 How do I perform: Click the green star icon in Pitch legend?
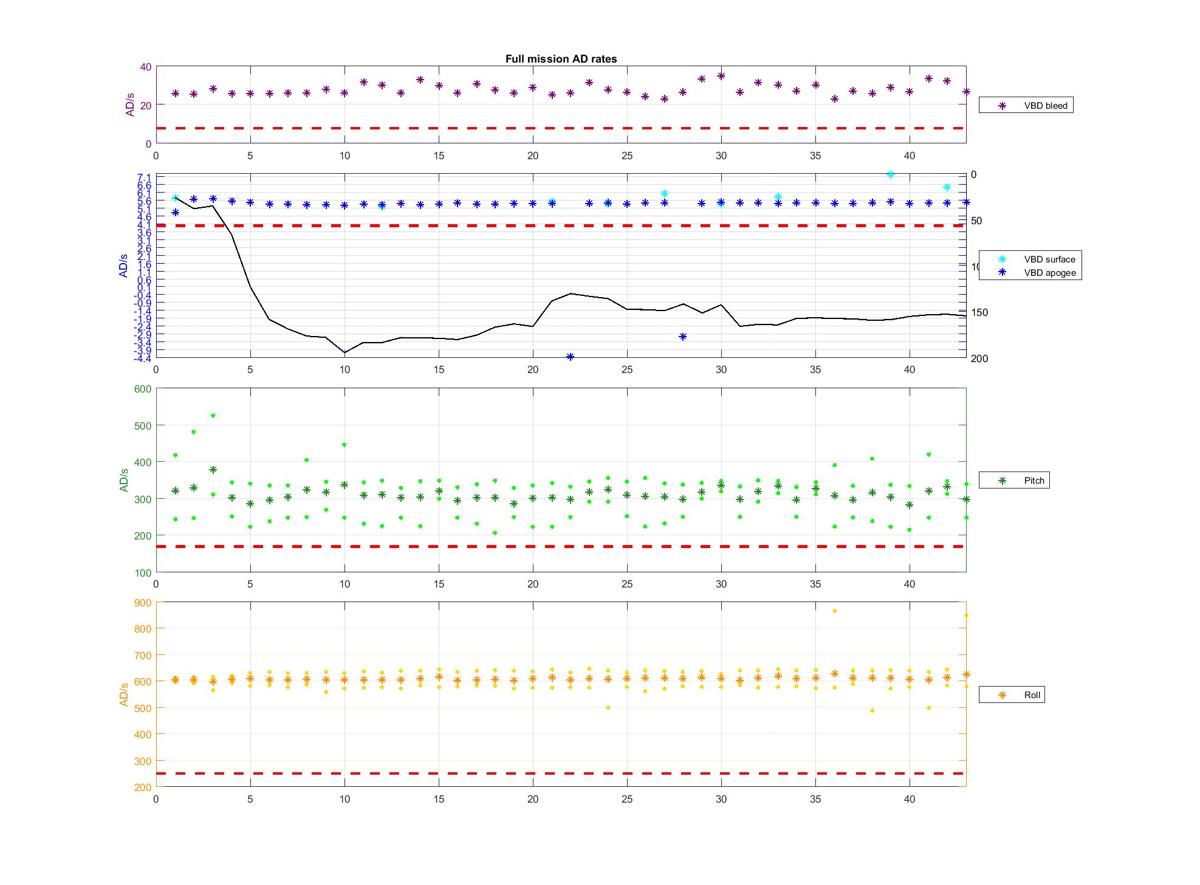click(x=1003, y=481)
